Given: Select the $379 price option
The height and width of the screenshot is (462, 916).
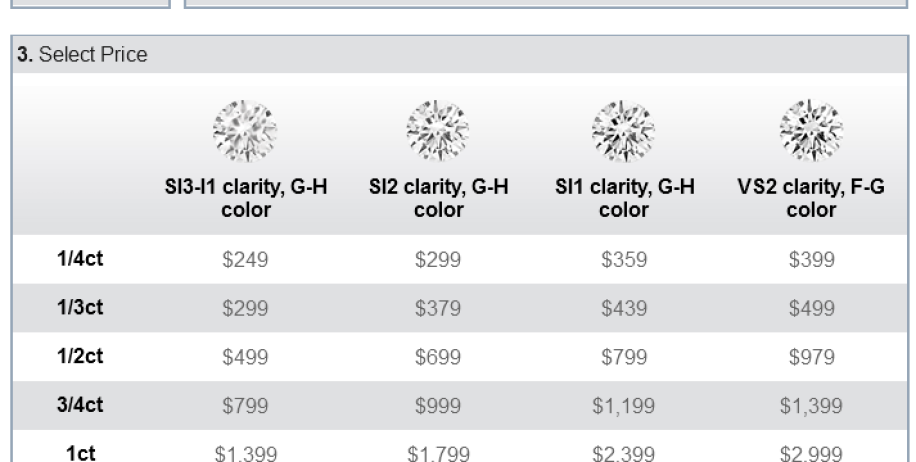Looking at the screenshot, I should coord(438,308).
